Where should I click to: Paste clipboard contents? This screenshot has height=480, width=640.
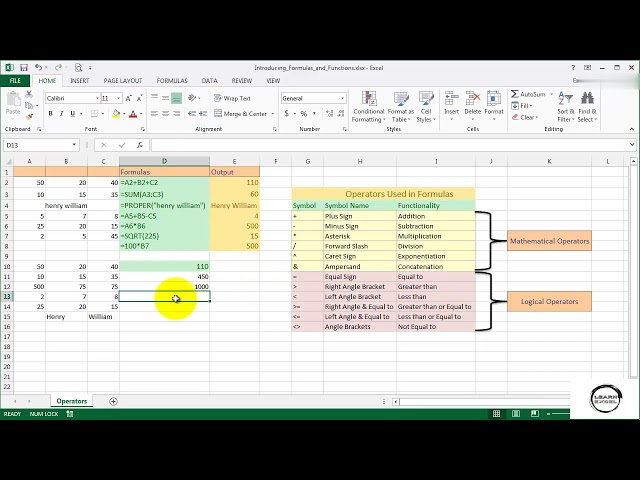coord(13,103)
